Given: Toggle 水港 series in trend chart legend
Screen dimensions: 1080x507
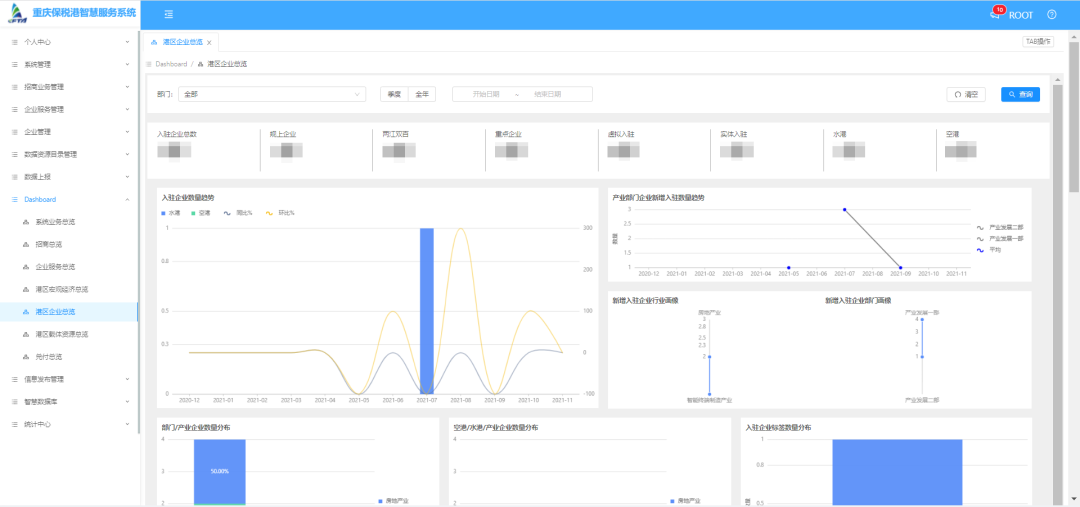Looking at the screenshot, I should click(x=171, y=213).
